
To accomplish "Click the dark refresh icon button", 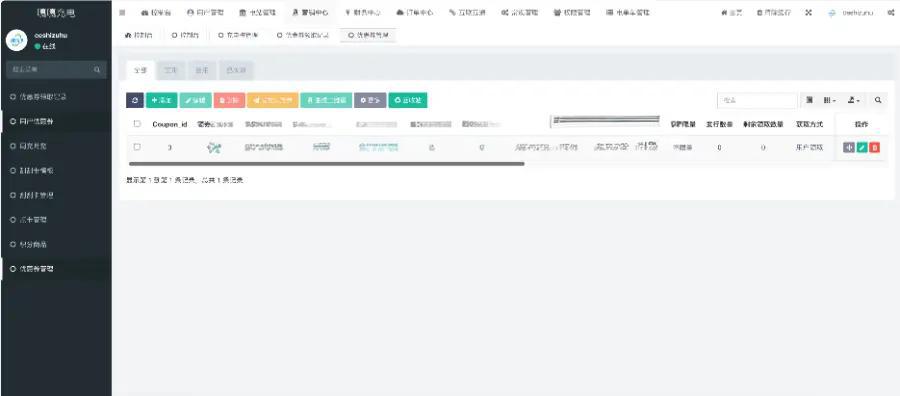I will pyautogui.click(x=135, y=100).
